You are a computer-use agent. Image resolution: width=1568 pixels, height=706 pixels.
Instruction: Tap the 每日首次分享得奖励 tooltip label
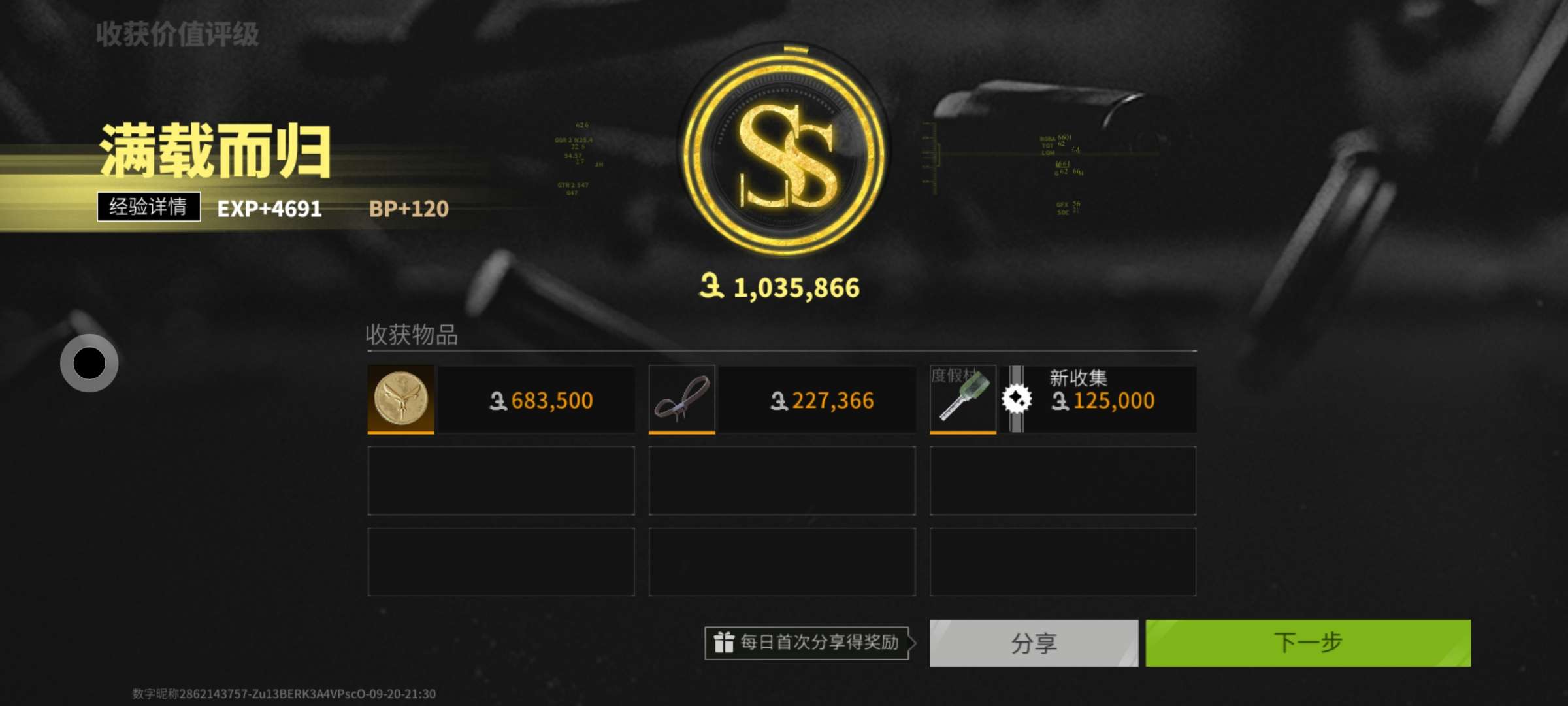[819, 643]
